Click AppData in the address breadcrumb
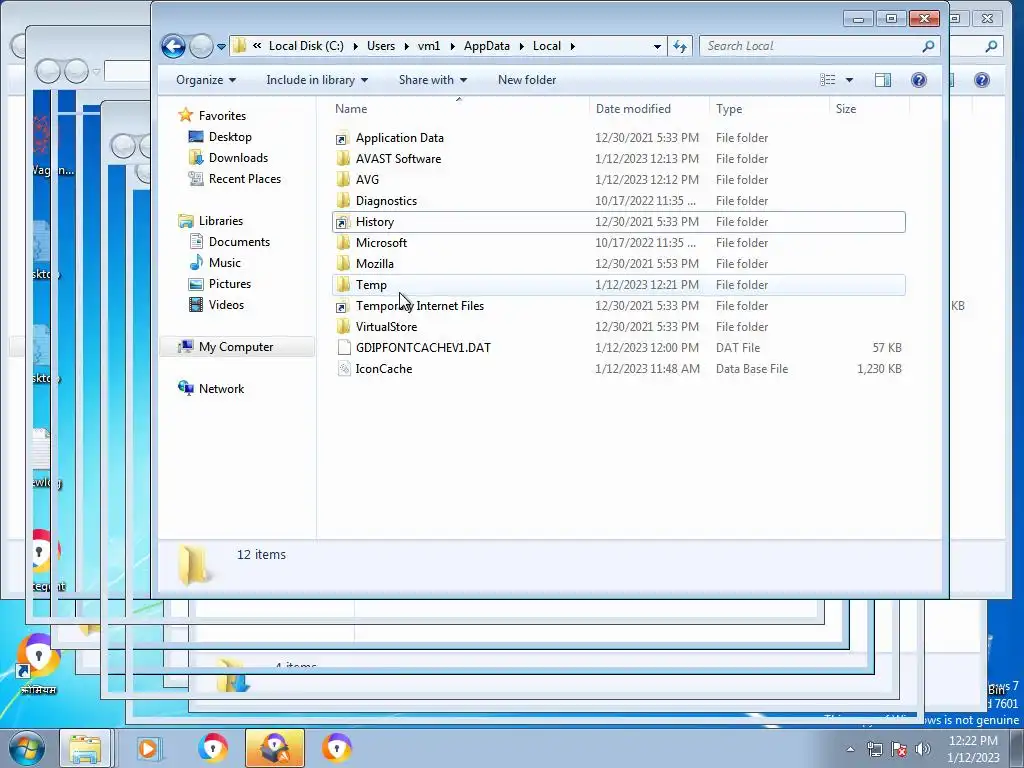Image resolution: width=1024 pixels, height=768 pixels. click(487, 46)
